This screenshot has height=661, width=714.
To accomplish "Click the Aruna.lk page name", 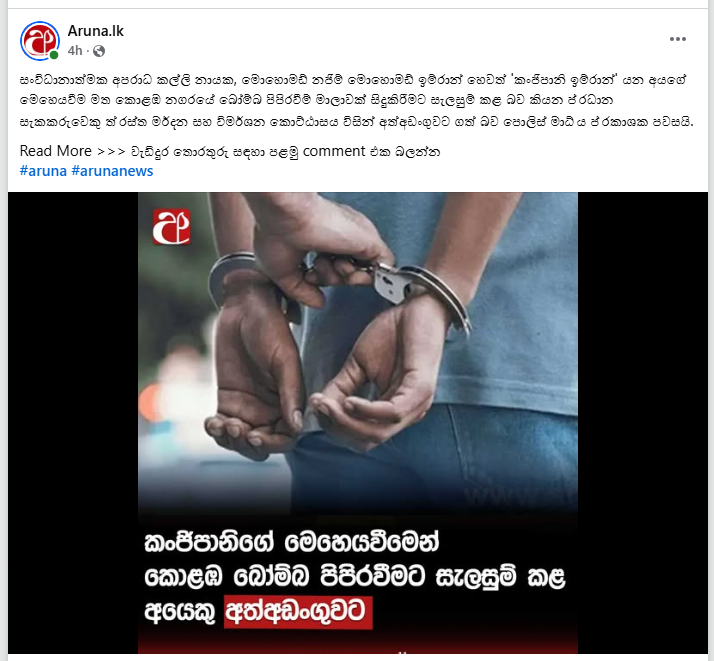I will [x=96, y=31].
